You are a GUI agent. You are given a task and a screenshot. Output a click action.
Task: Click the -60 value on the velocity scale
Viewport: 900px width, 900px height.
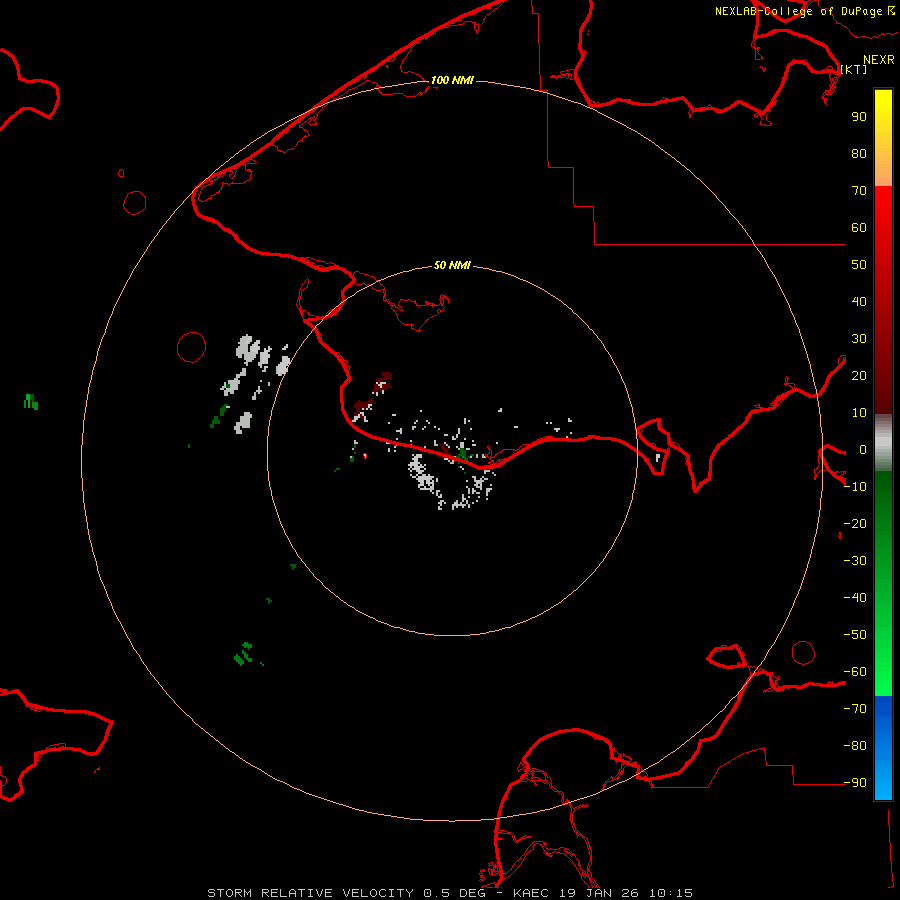click(855, 672)
